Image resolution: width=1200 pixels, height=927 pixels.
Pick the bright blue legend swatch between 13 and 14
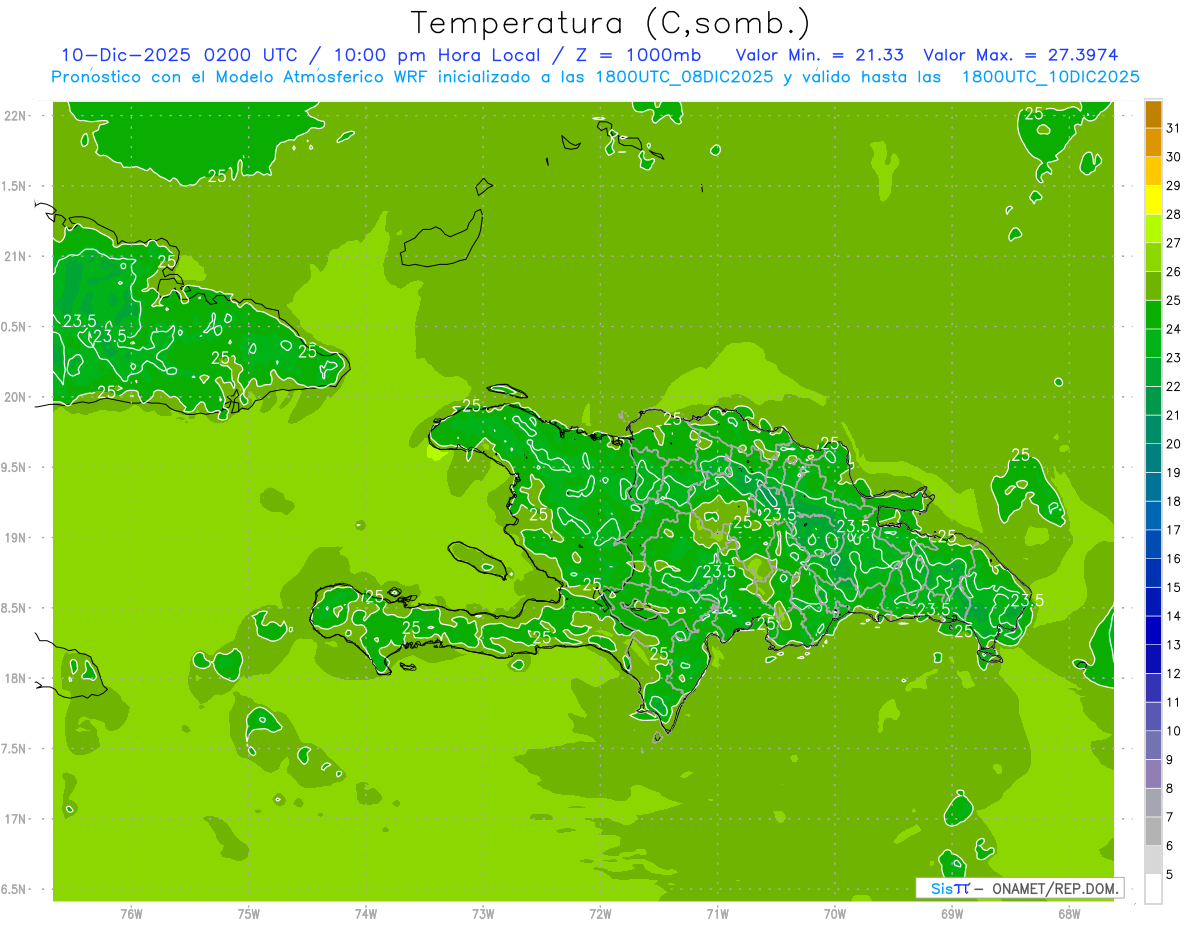coord(1153,631)
